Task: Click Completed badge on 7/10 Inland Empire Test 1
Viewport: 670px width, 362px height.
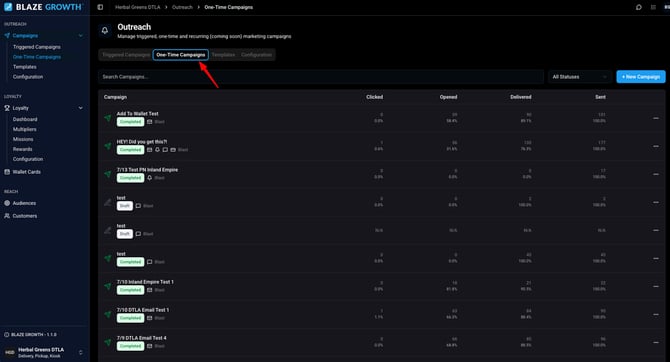Action: pos(130,290)
